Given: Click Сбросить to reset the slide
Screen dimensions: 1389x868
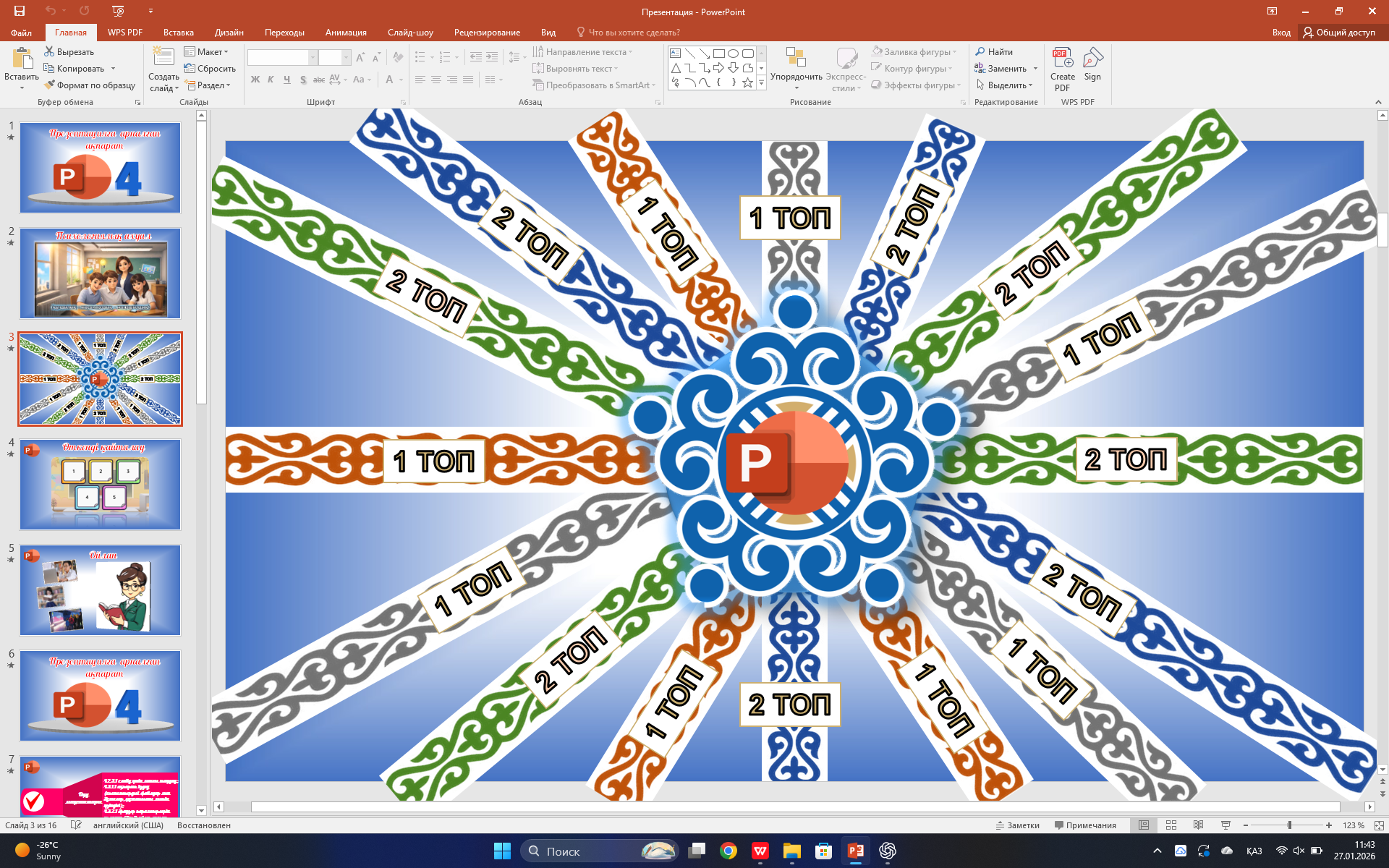Looking at the screenshot, I should 210,69.
